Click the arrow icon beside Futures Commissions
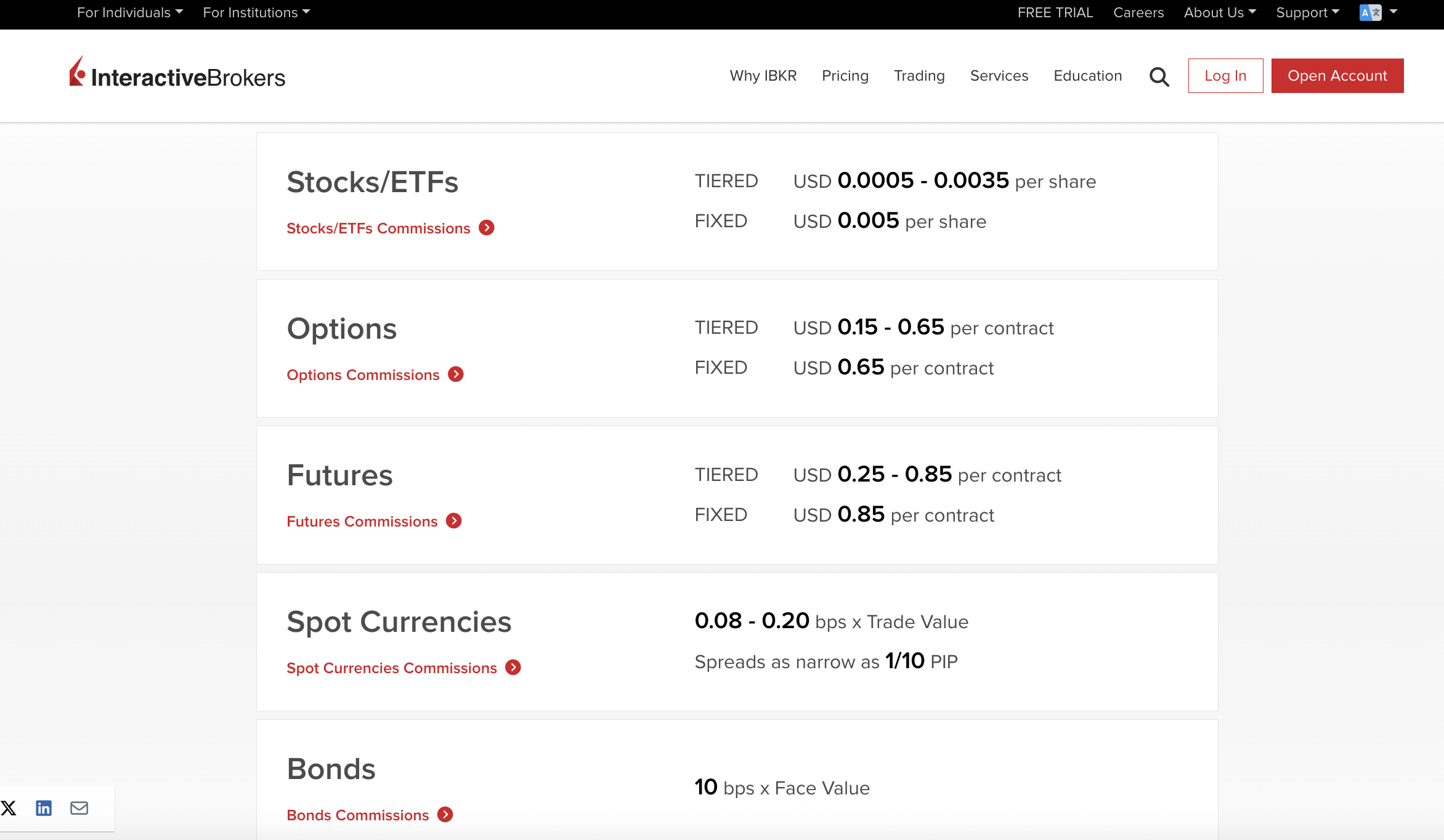Image resolution: width=1444 pixels, height=840 pixels. click(x=454, y=521)
